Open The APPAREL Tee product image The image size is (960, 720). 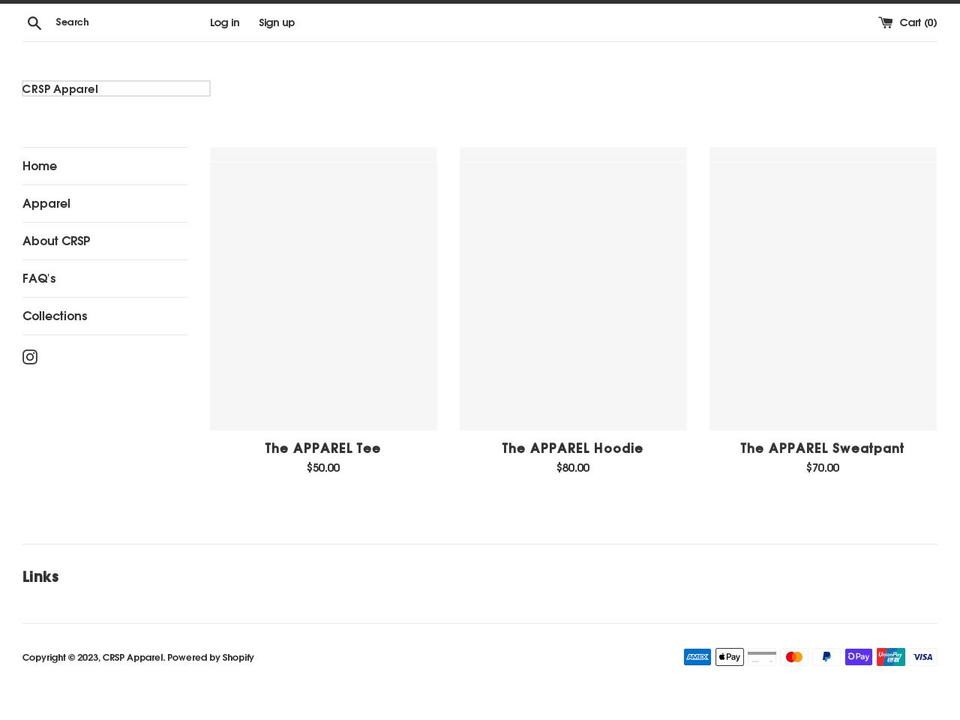[323, 288]
